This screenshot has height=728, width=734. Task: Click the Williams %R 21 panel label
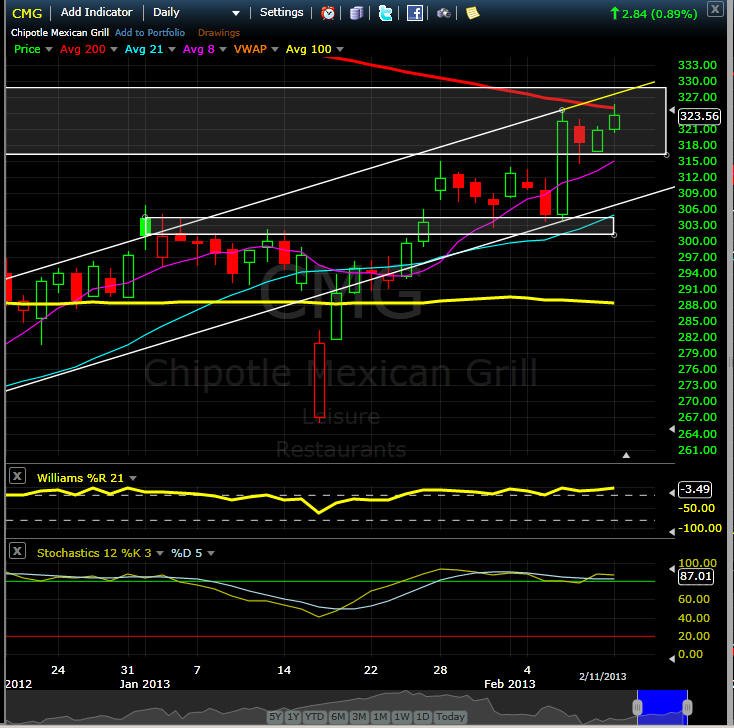coord(80,478)
